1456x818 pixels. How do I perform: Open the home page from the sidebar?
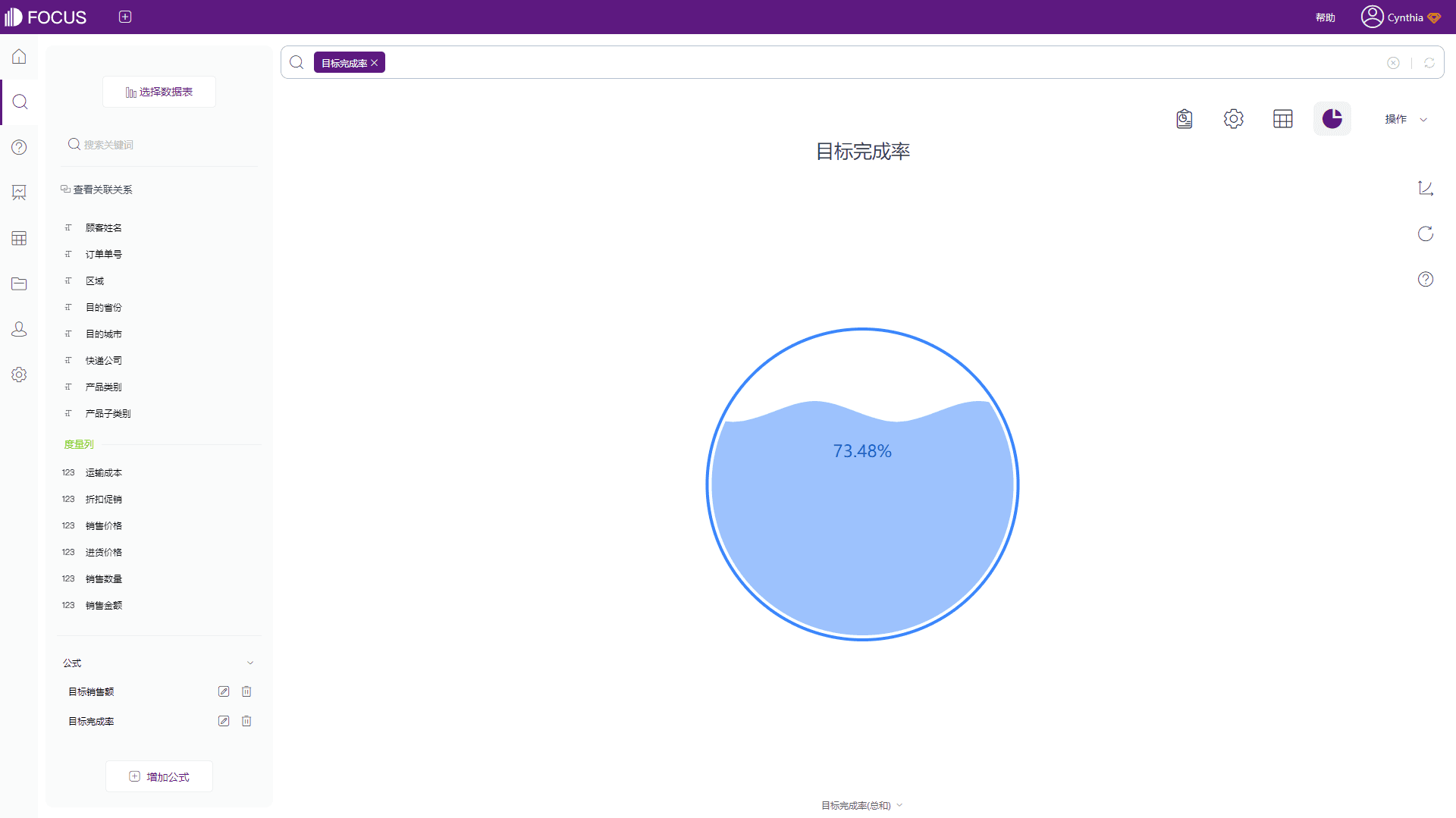click(x=19, y=57)
